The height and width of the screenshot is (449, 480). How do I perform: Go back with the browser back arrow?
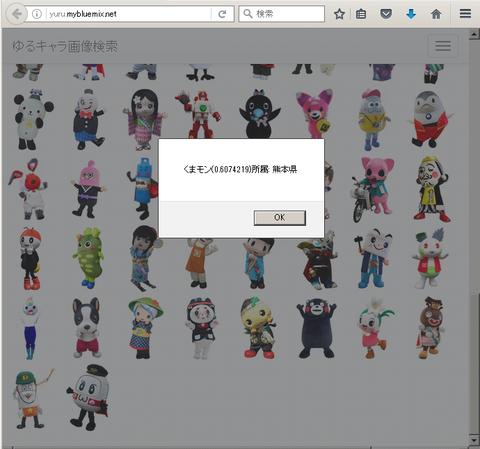(16, 14)
